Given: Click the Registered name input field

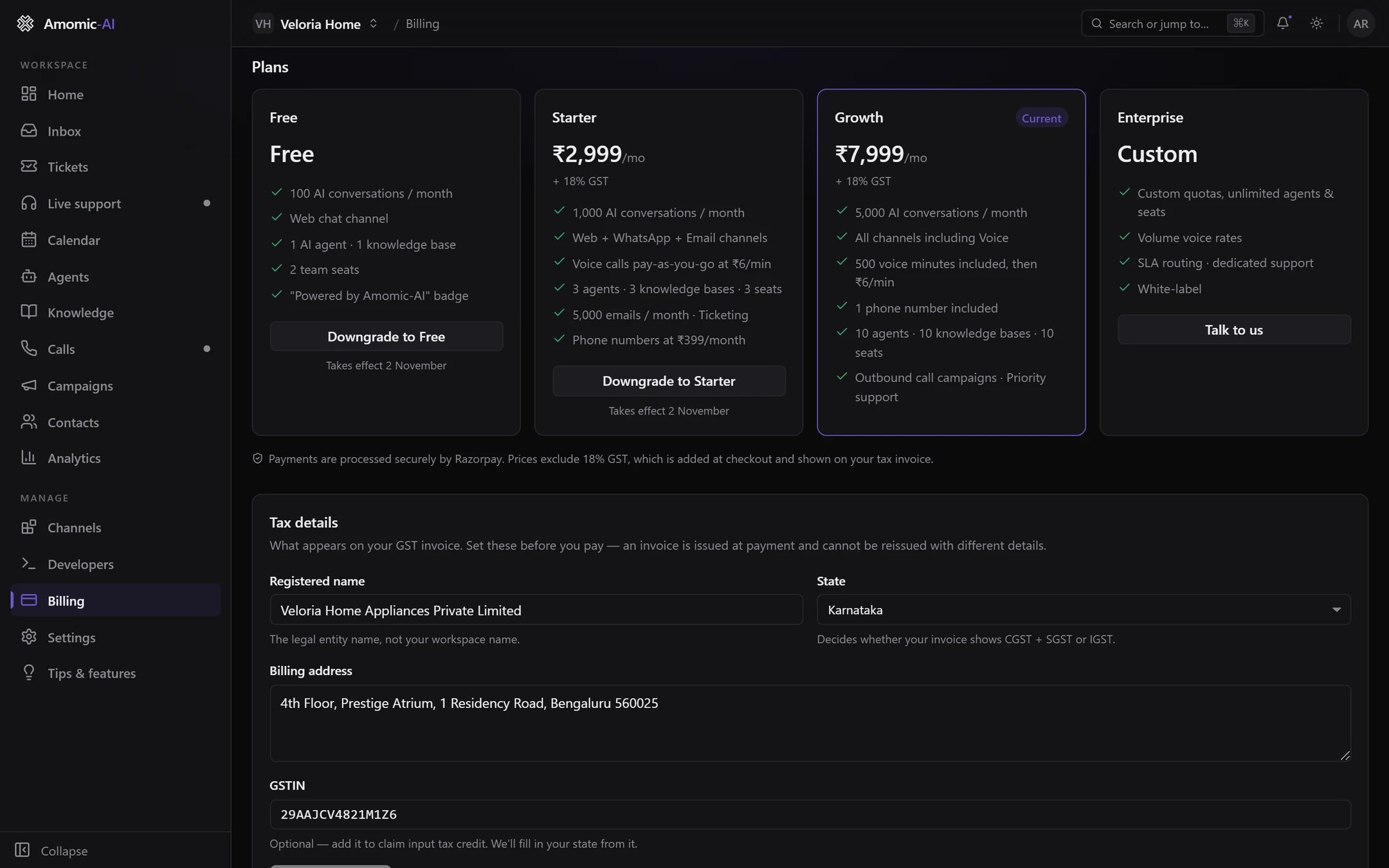Looking at the screenshot, I should (536, 610).
